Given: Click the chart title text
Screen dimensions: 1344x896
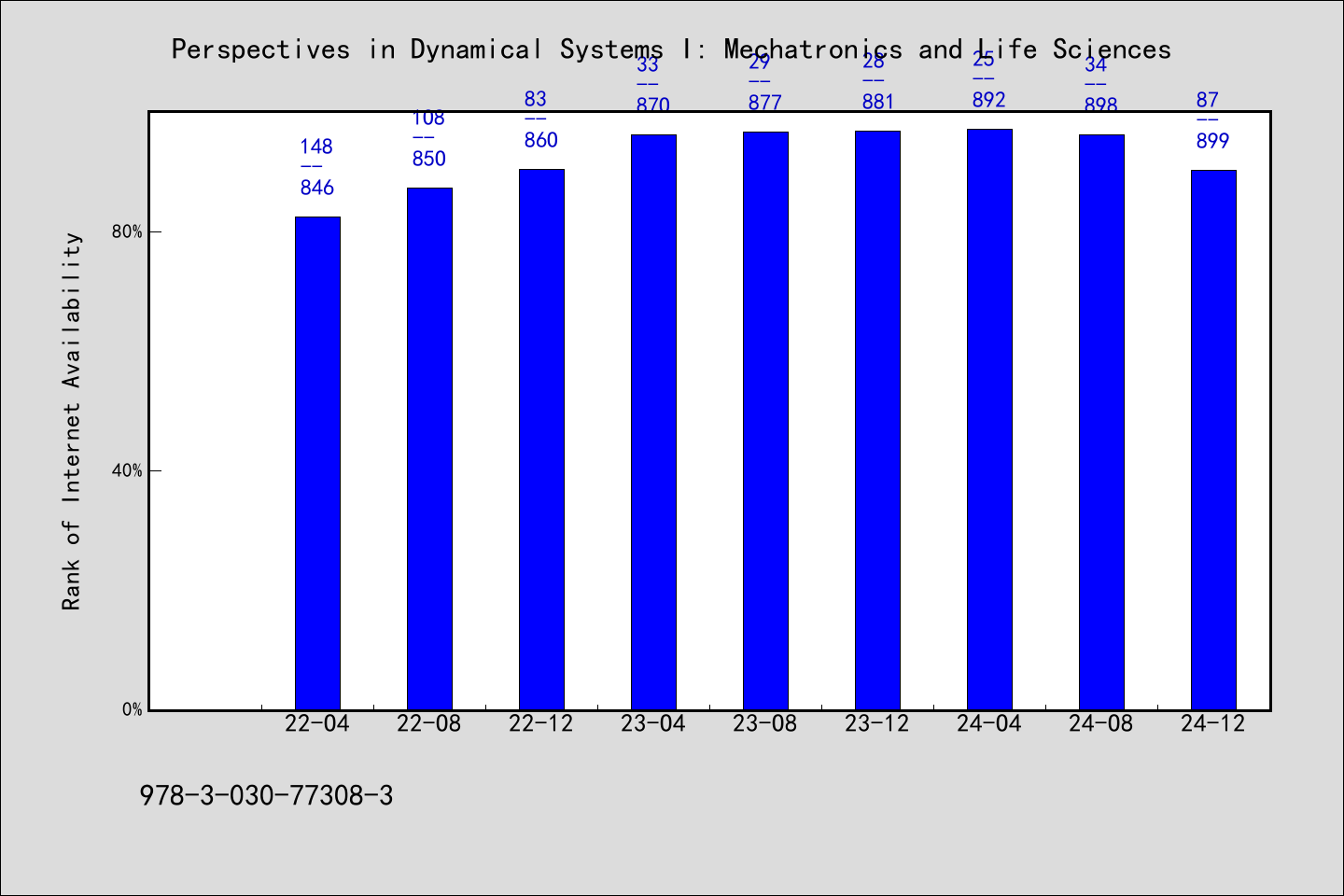Looking at the screenshot, I should coord(671,49).
